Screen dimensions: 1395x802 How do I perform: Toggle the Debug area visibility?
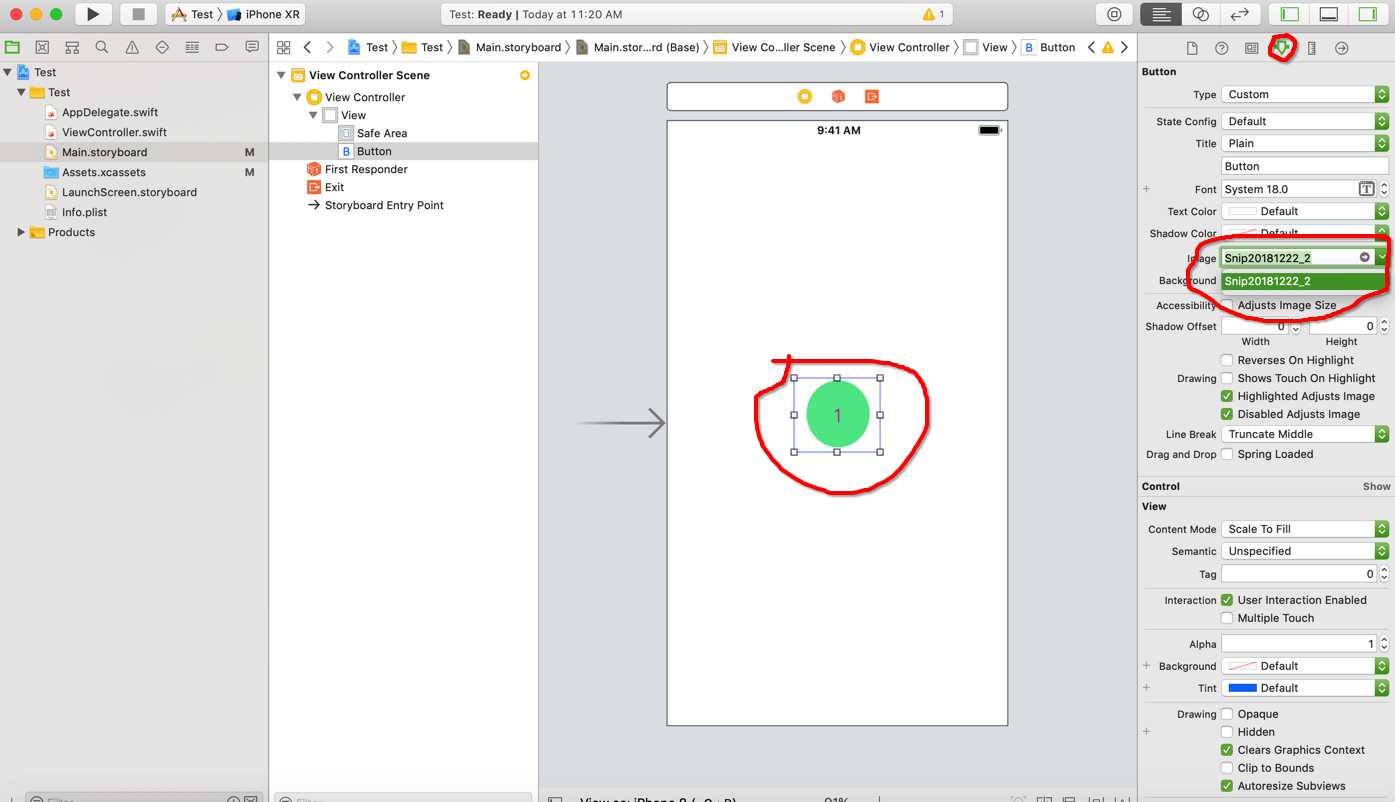[1329, 14]
